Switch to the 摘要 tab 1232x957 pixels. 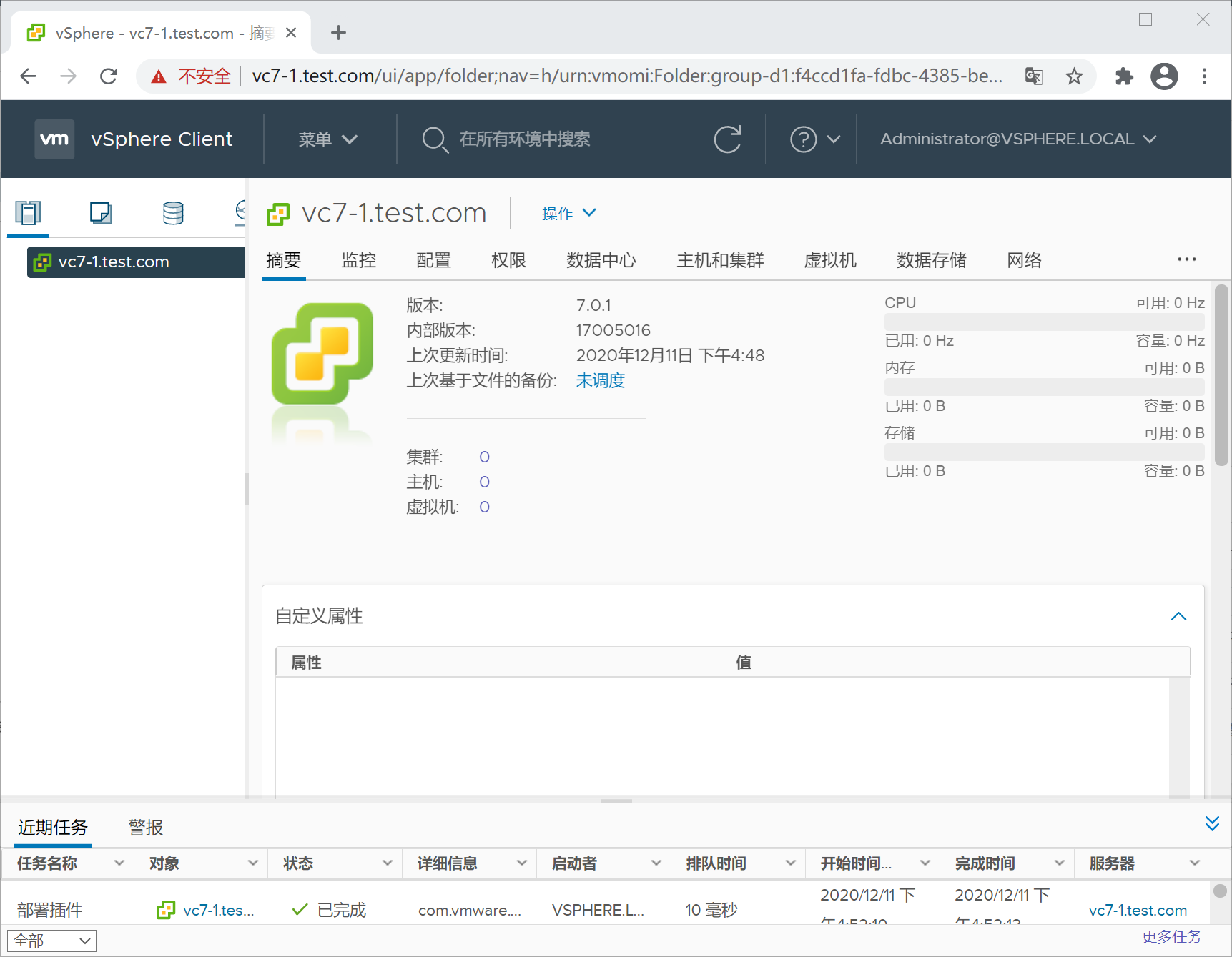pyautogui.click(x=284, y=260)
